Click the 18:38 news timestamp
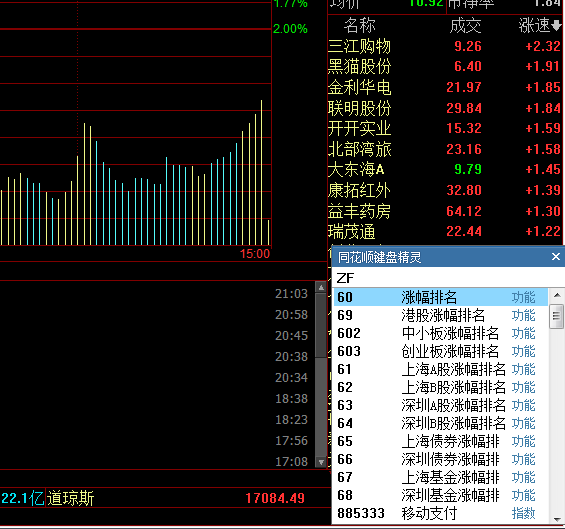This screenshot has height=529, width=565. (x=292, y=399)
